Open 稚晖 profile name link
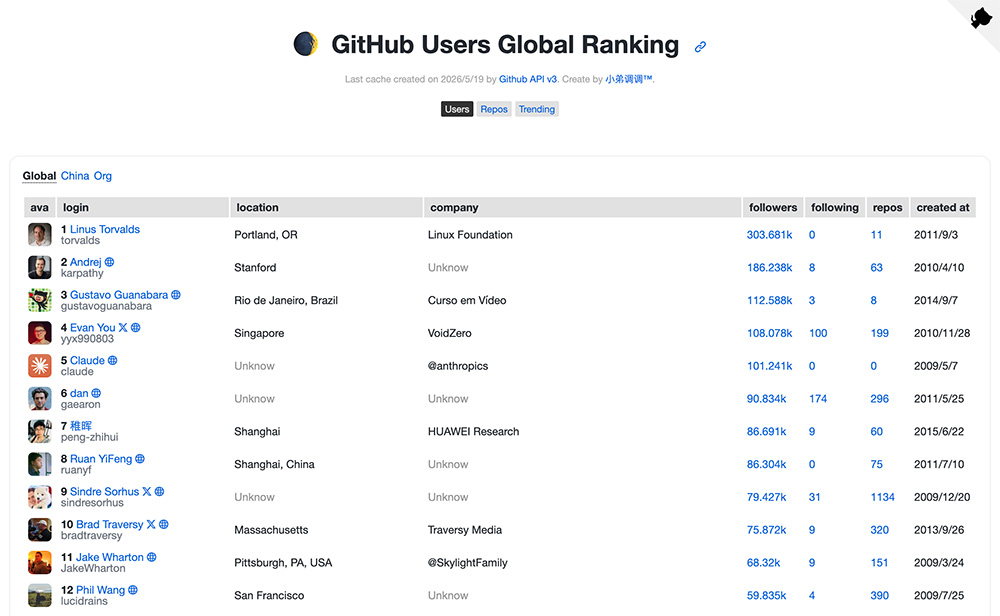 point(81,426)
